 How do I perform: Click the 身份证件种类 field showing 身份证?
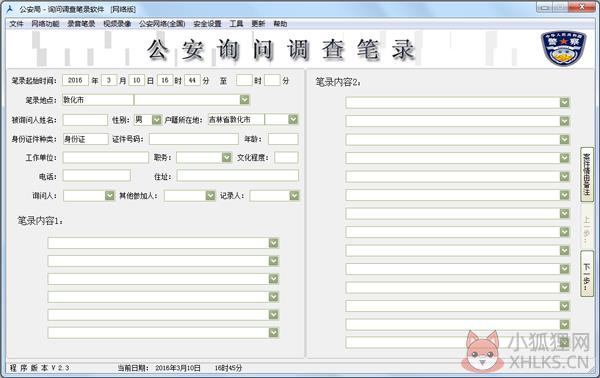point(86,139)
